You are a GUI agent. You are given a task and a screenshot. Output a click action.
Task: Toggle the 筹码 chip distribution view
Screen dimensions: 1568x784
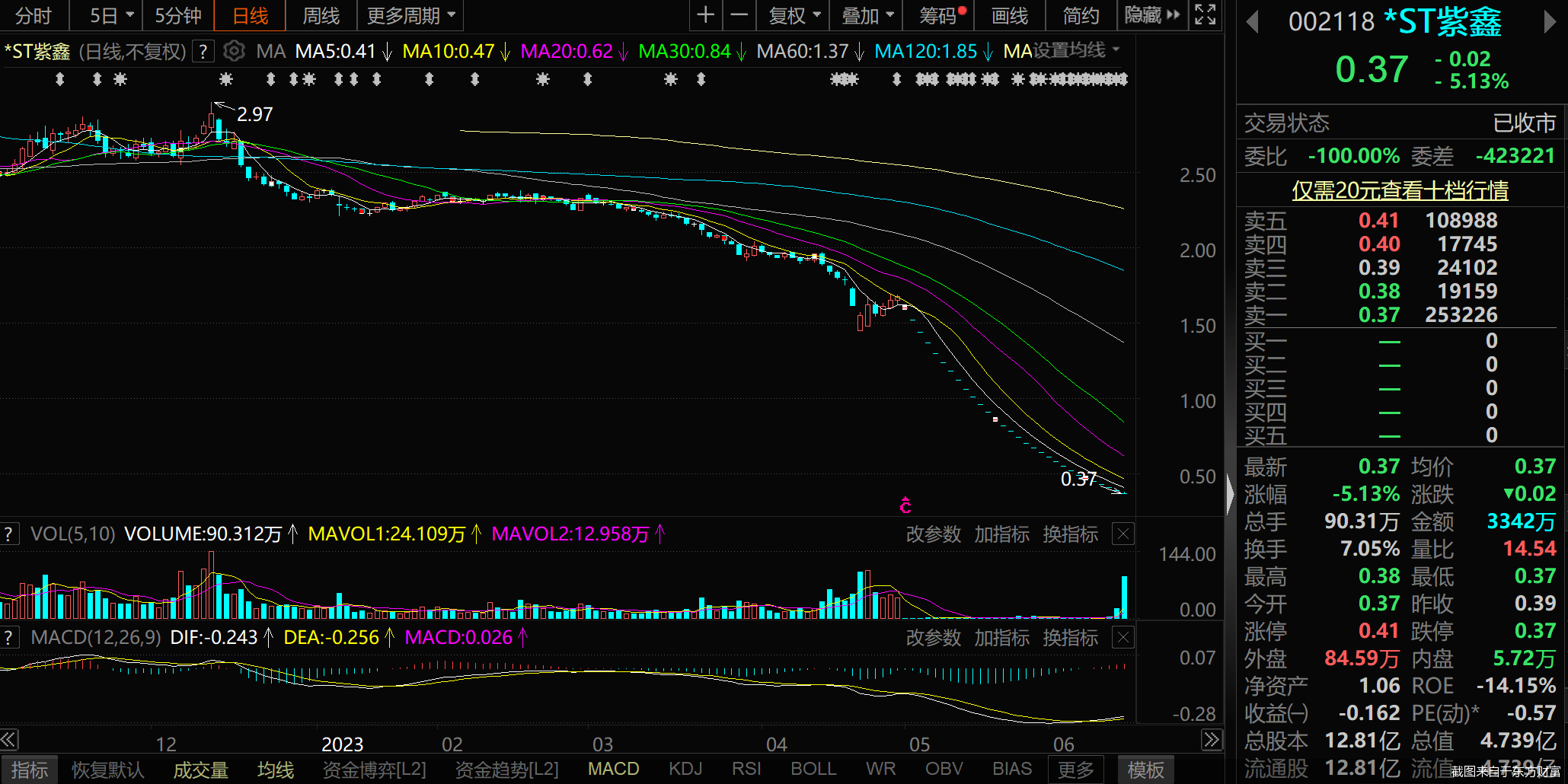(941, 15)
